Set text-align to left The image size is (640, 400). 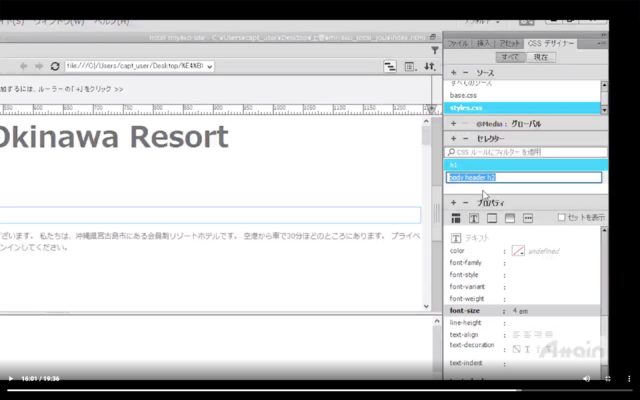click(516, 335)
